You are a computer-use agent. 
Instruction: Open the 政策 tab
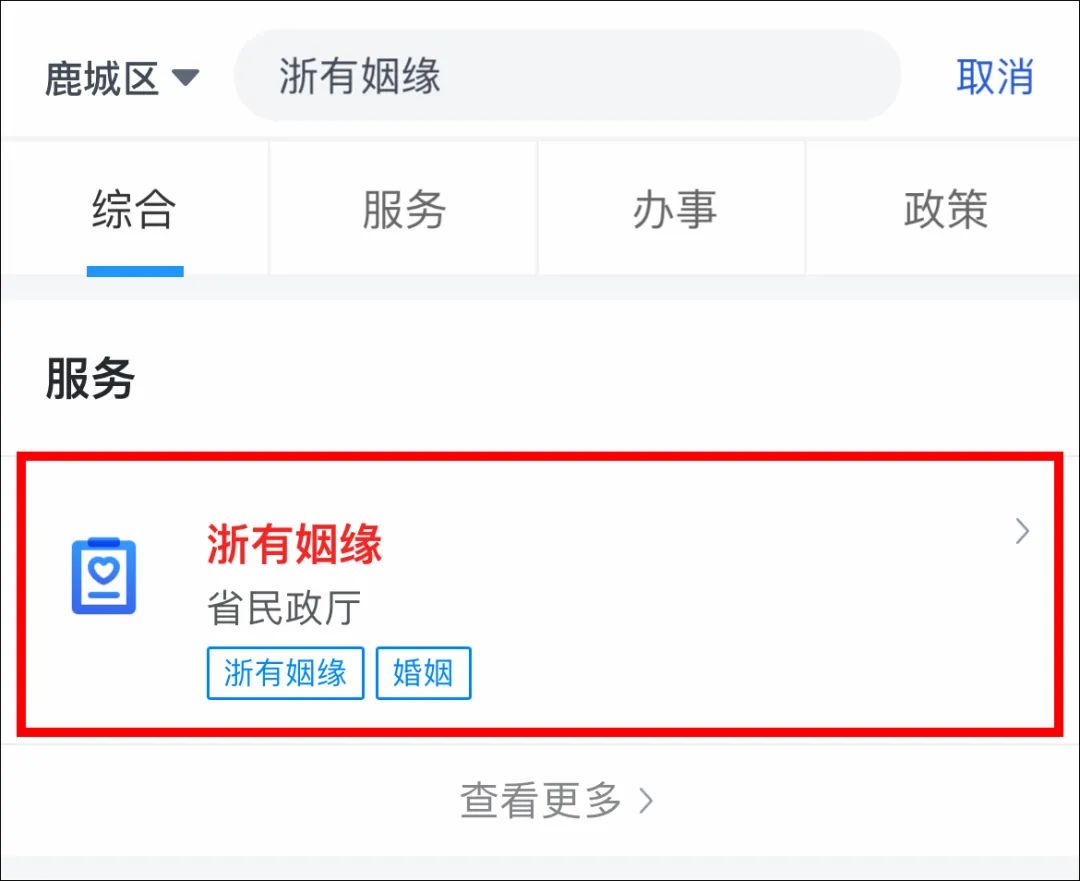click(944, 209)
